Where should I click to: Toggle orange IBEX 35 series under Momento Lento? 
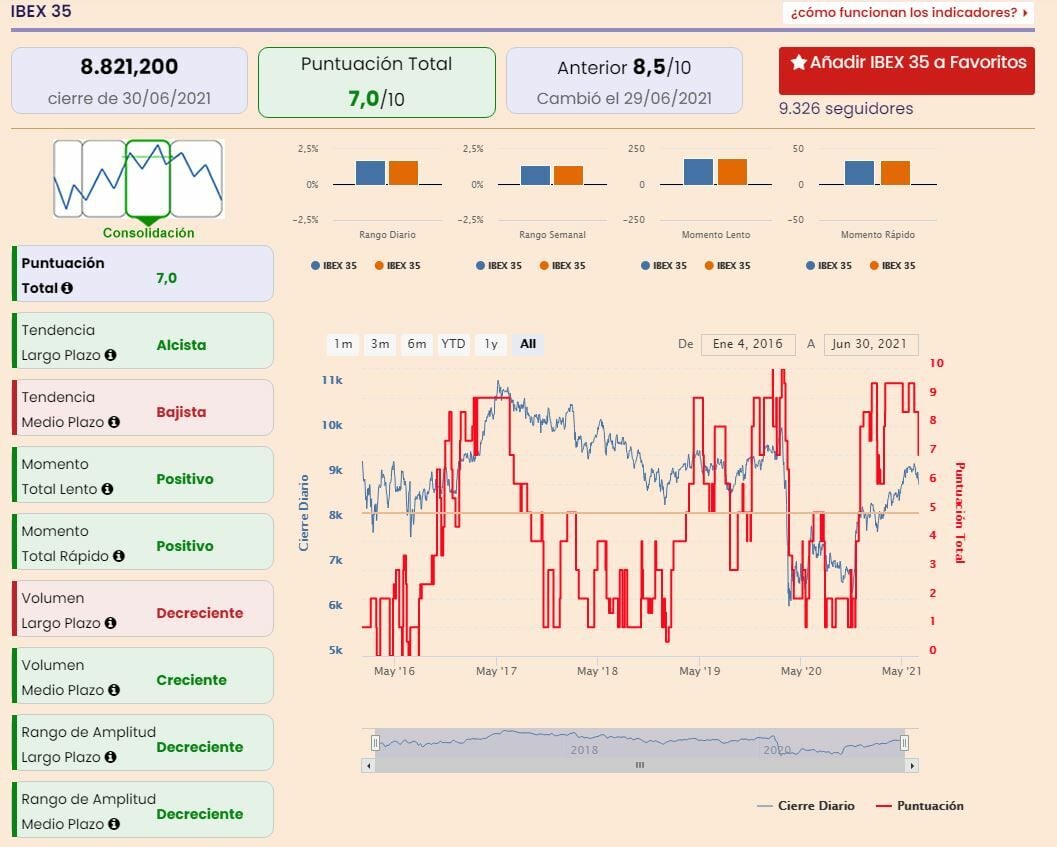728,266
